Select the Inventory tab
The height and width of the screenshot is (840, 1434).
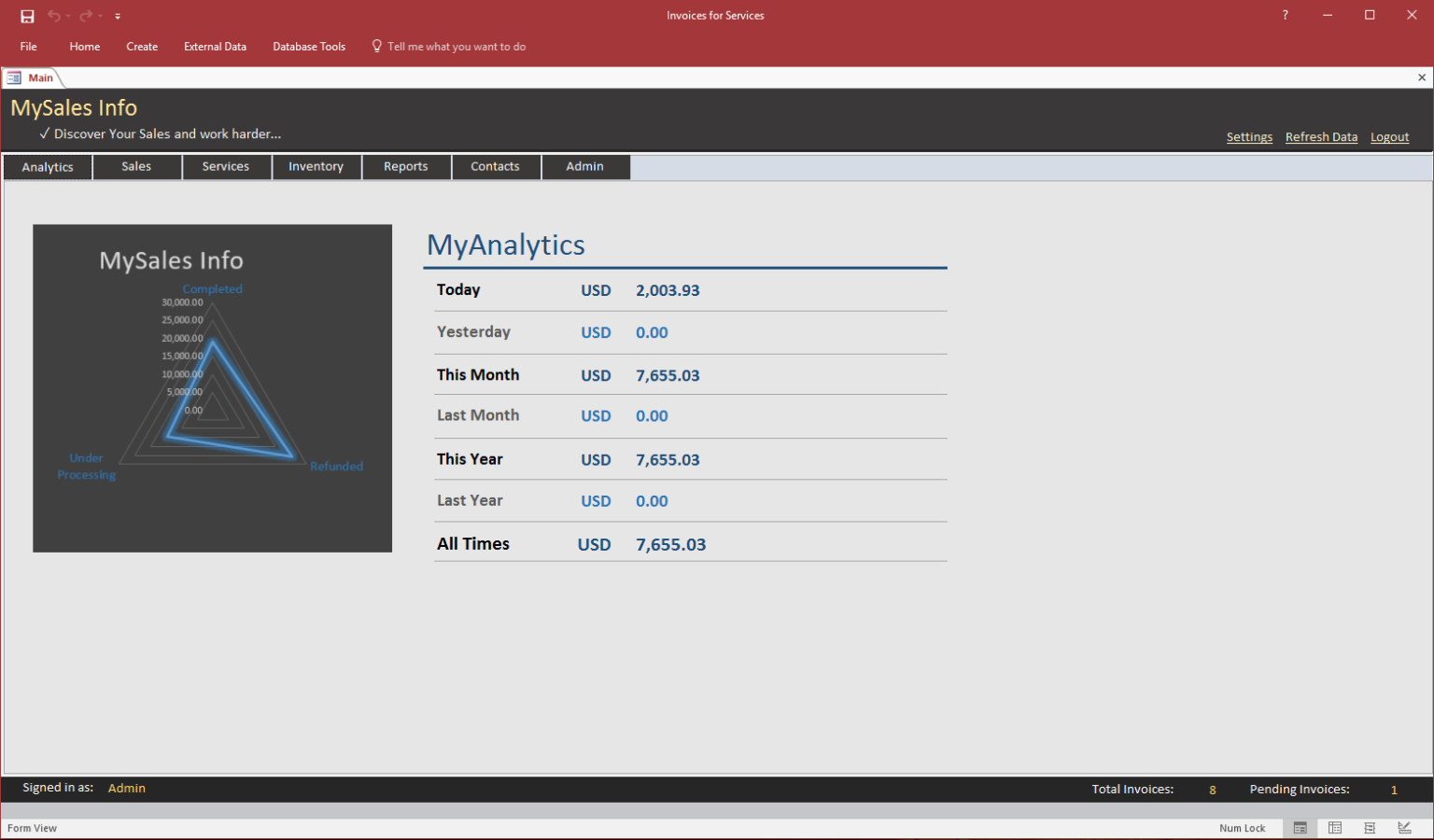tap(316, 166)
